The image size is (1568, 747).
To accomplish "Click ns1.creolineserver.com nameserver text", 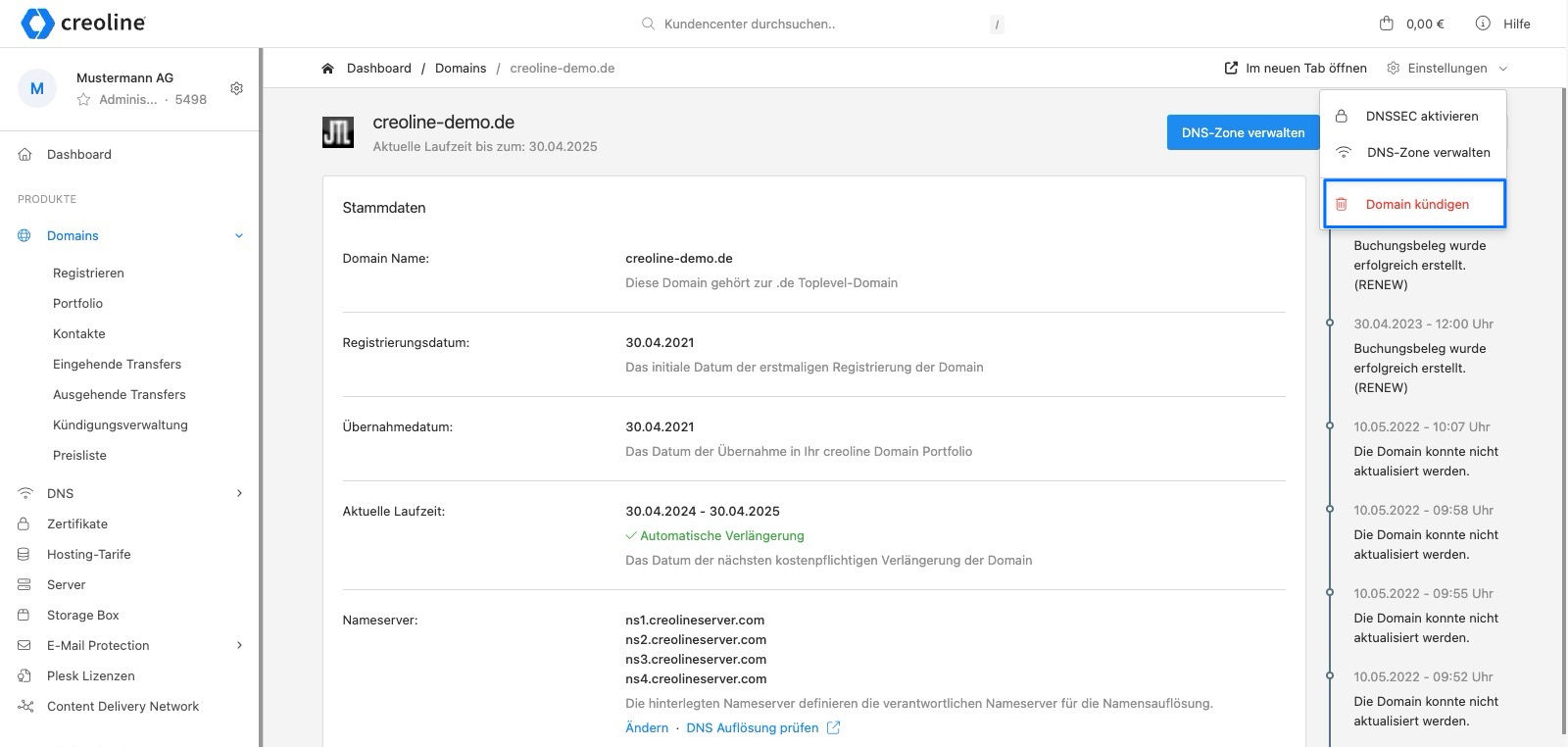I will click(695, 620).
